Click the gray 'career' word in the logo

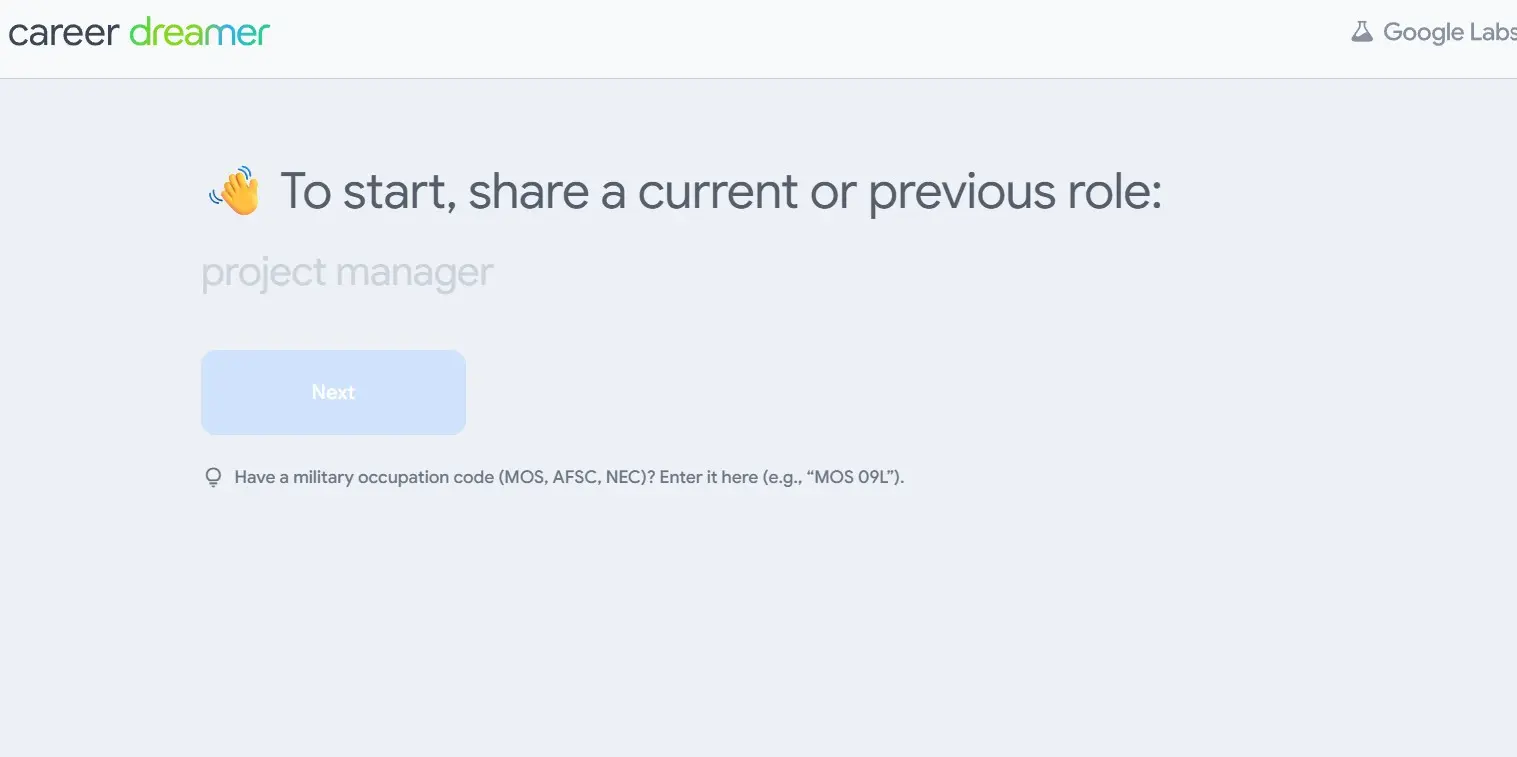(65, 33)
